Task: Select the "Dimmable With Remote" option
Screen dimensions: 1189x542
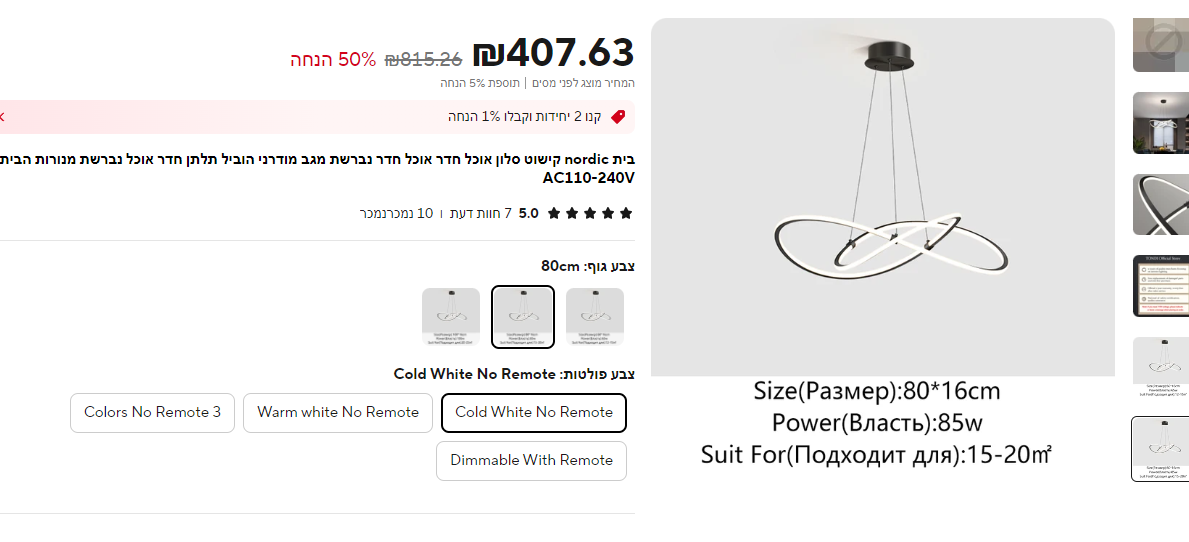Action: tap(531, 460)
